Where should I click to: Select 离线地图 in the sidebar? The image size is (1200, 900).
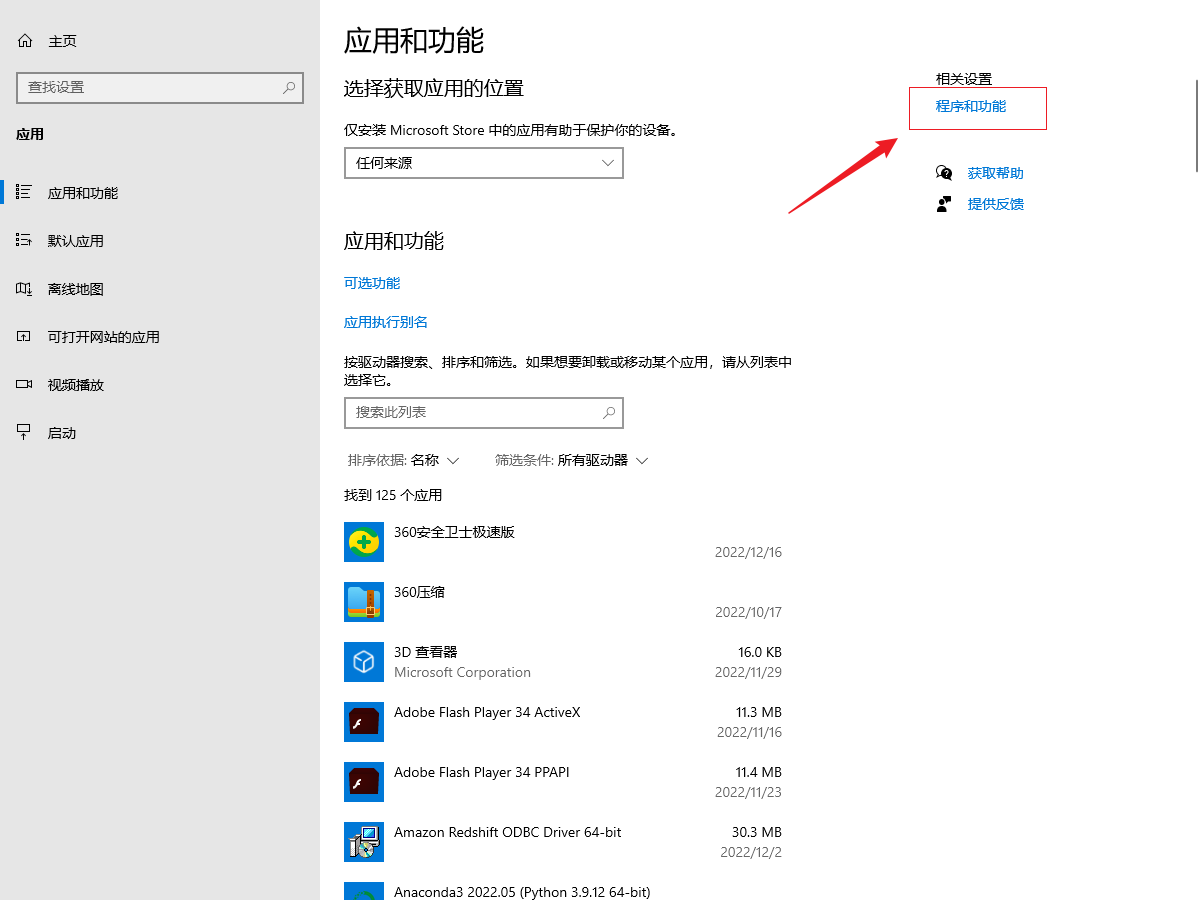click(x=76, y=289)
